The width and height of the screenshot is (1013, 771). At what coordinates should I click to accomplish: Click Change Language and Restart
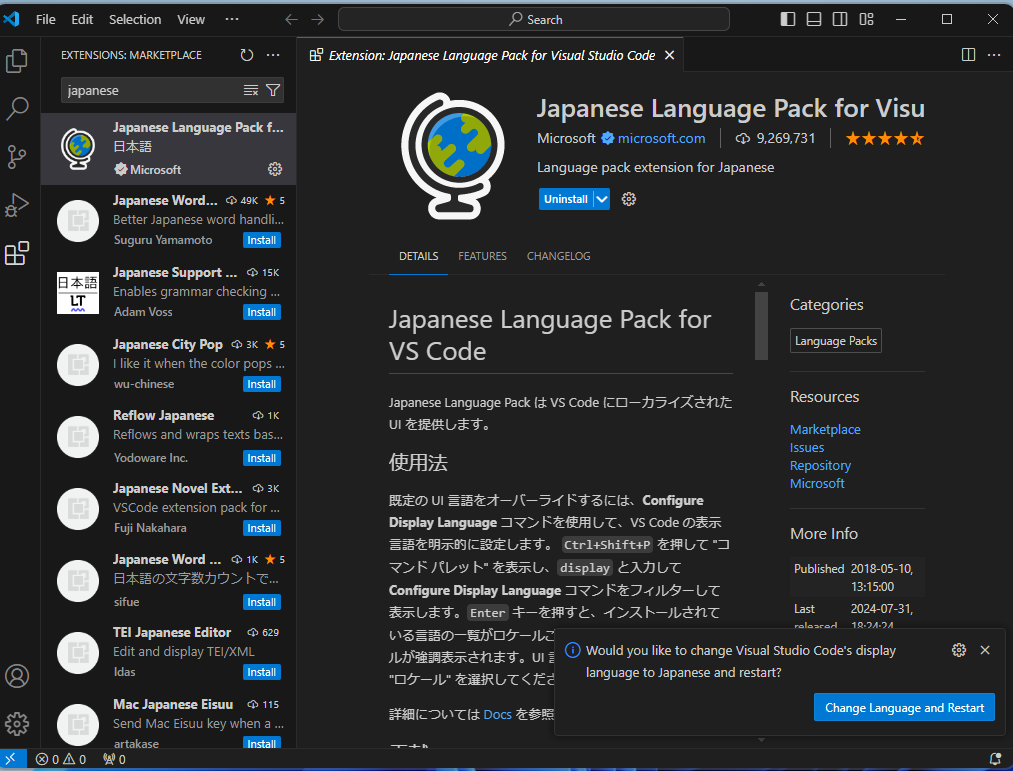tap(904, 707)
